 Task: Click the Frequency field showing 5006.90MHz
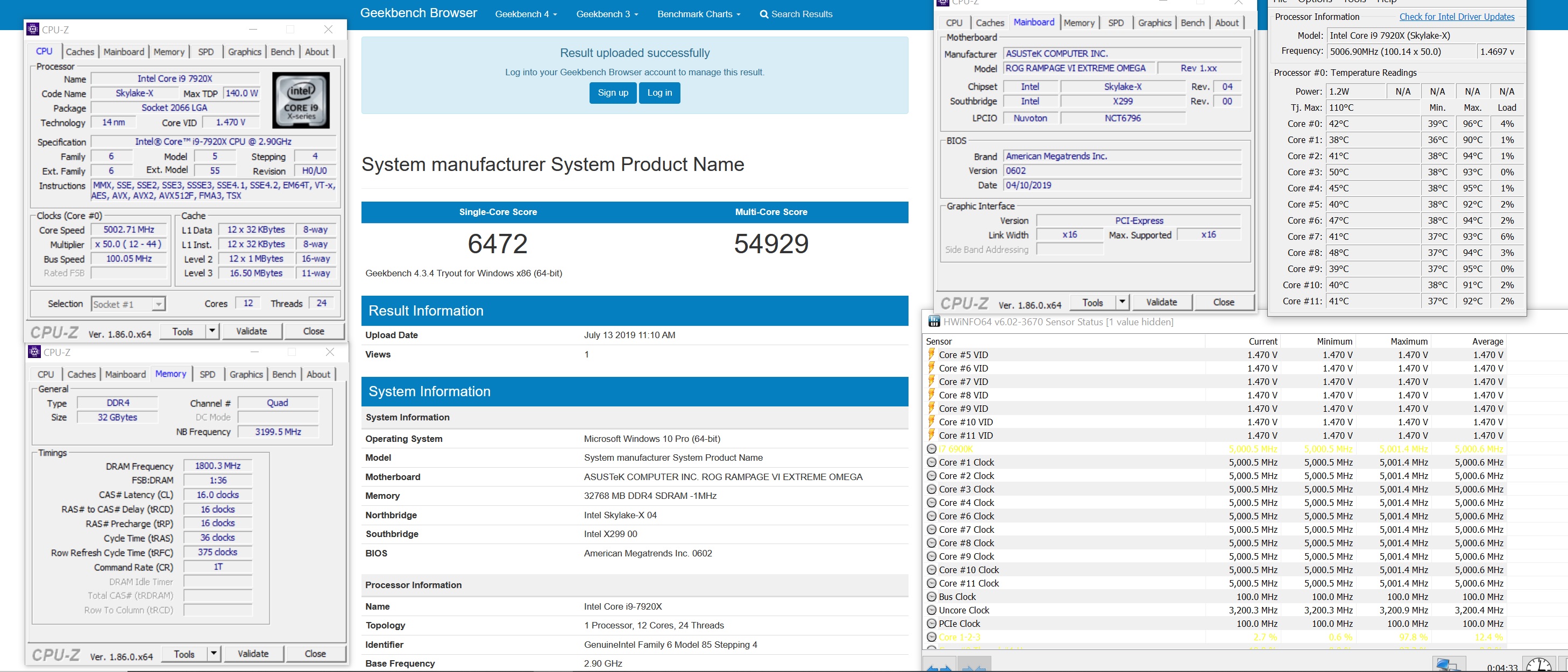1402,52
